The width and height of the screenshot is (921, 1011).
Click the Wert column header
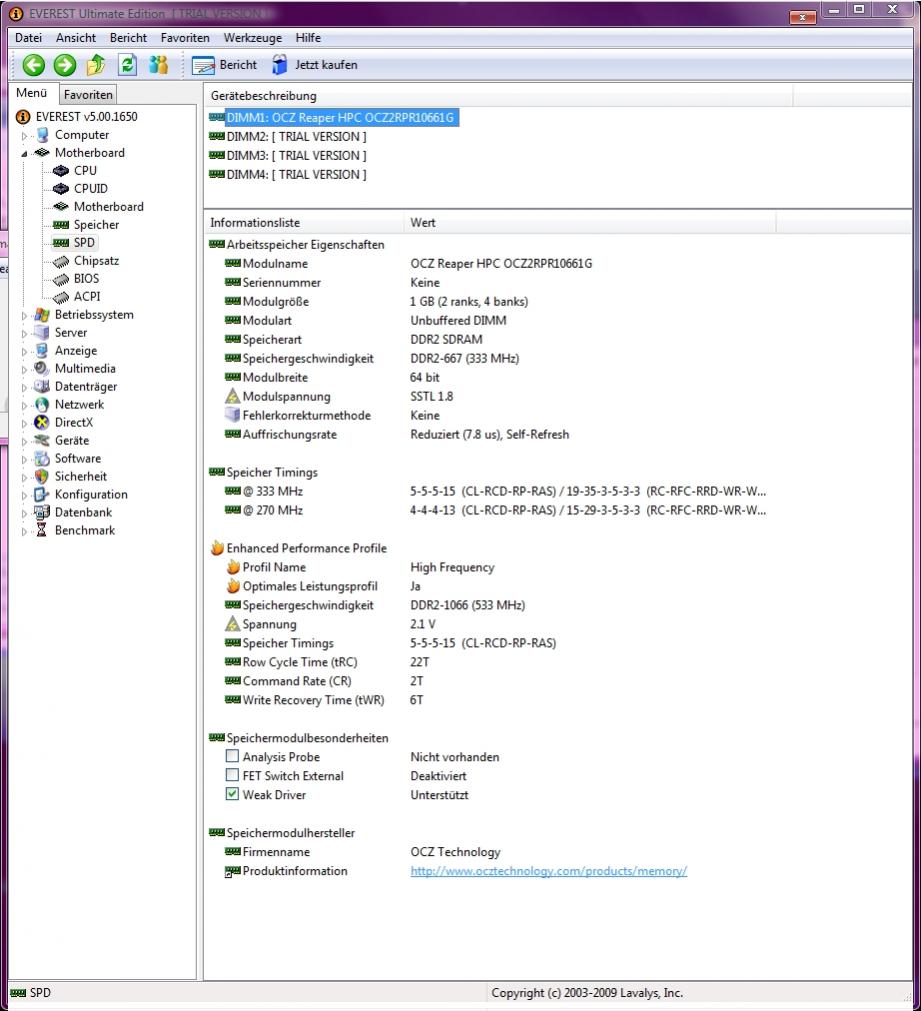590,222
